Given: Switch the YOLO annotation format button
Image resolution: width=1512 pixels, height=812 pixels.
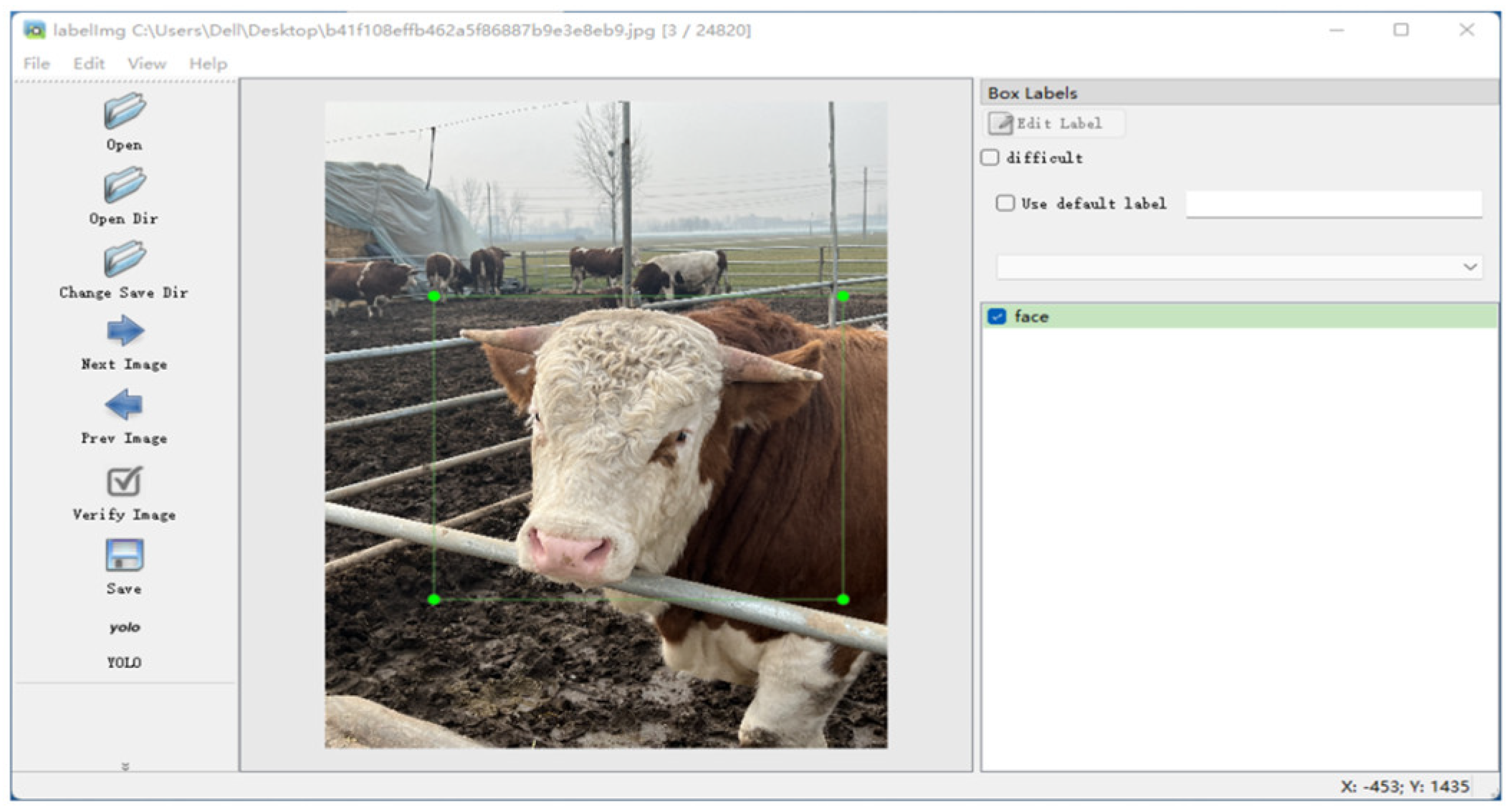Looking at the screenshot, I should (x=124, y=628).
